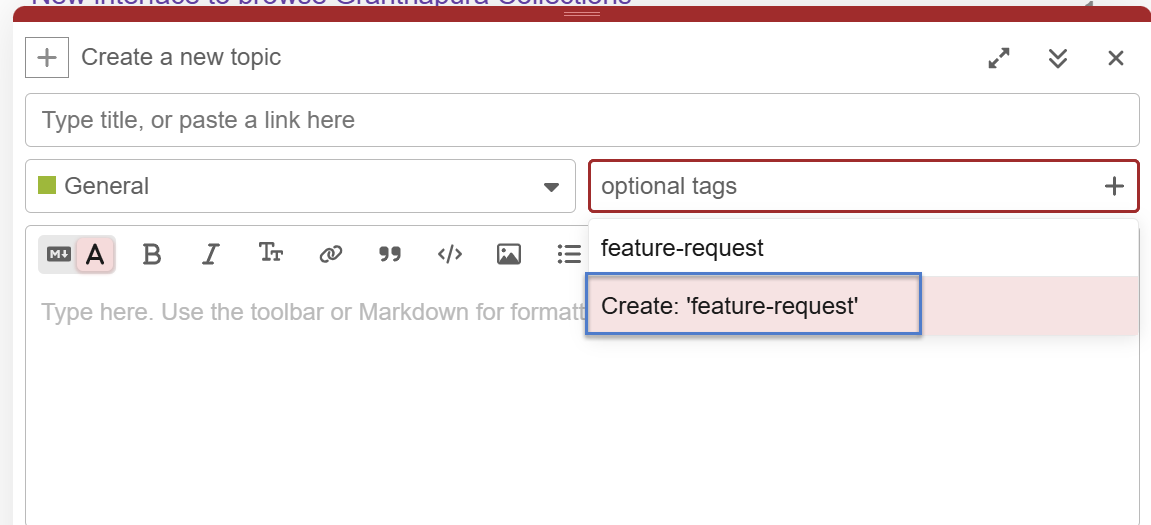Insert a blockquote
This screenshot has height=525, width=1151.
[390, 254]
